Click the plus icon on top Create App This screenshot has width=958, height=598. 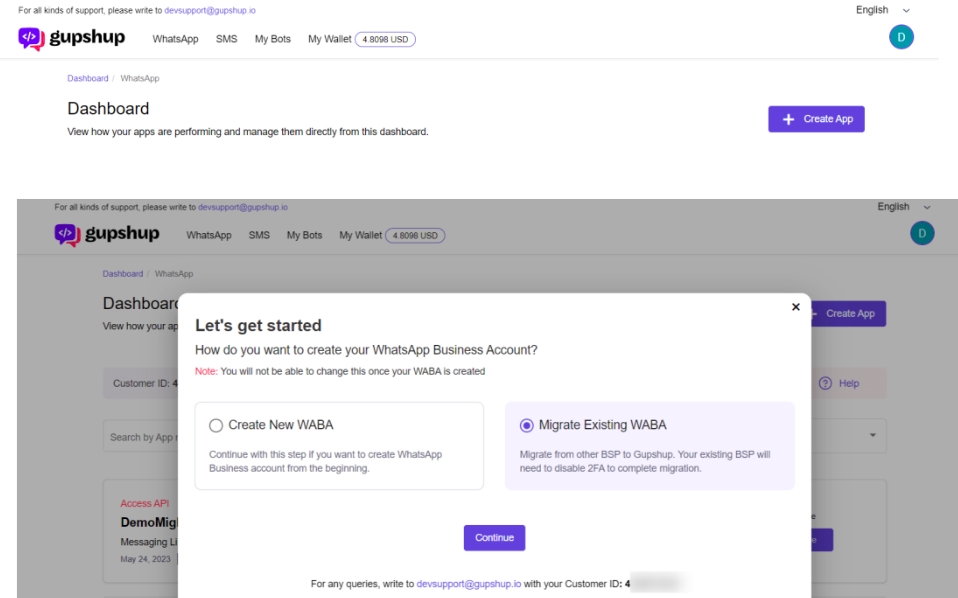788,119
